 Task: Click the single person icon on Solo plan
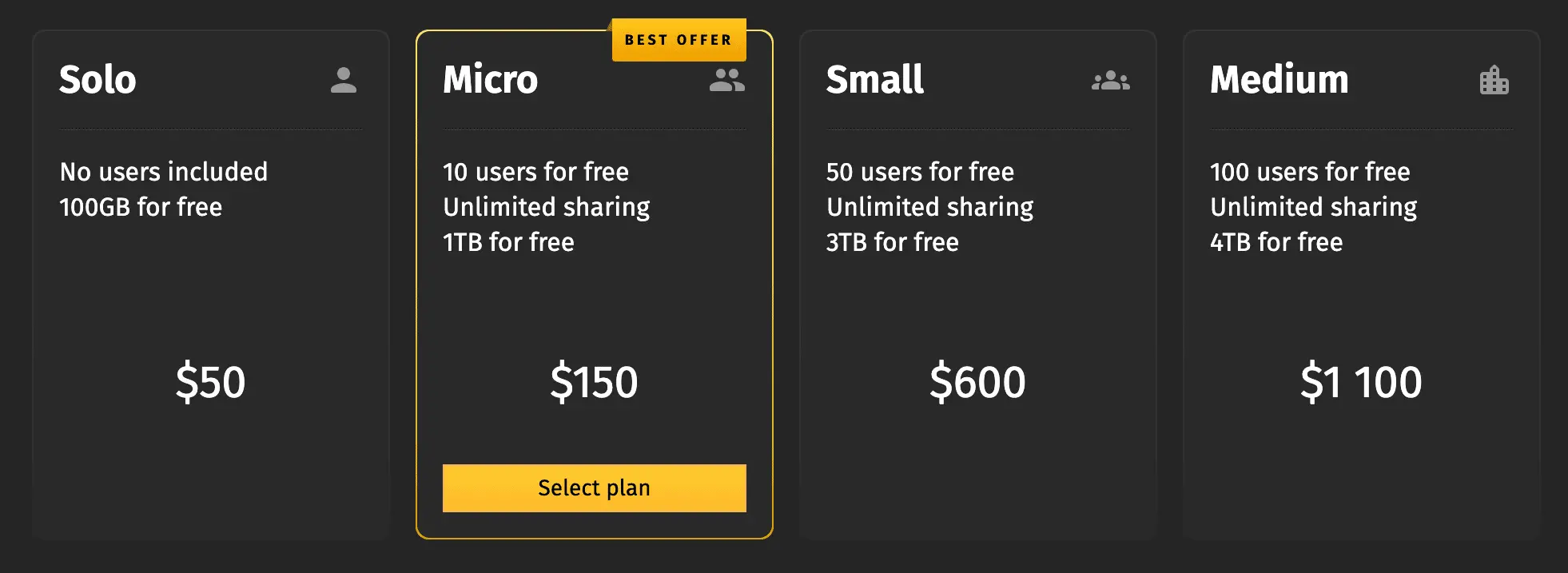pos(344,80)
